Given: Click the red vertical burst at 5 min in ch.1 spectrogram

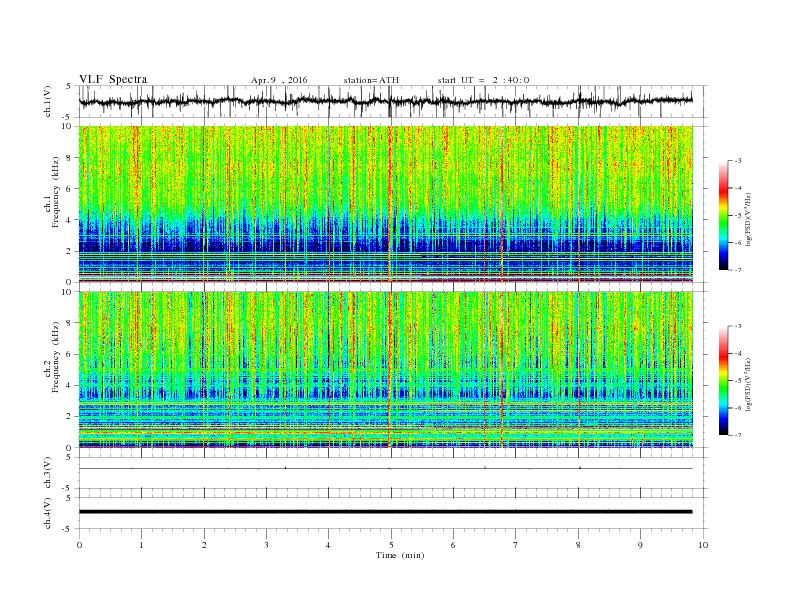Looking at the screenshot, I should (389, 204).
